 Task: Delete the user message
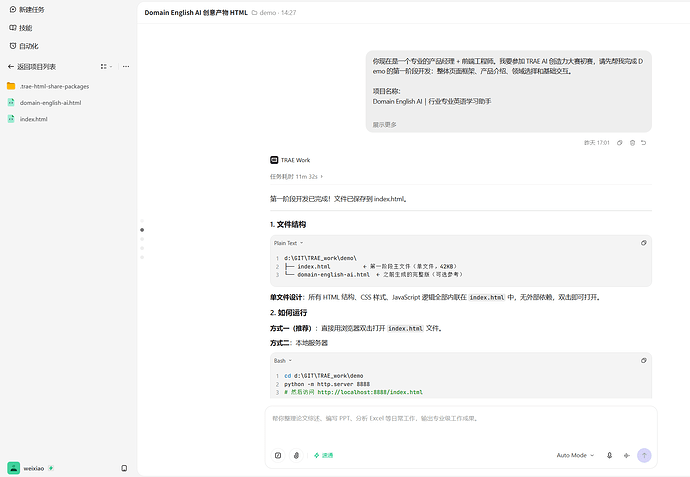tap(632, 143)
